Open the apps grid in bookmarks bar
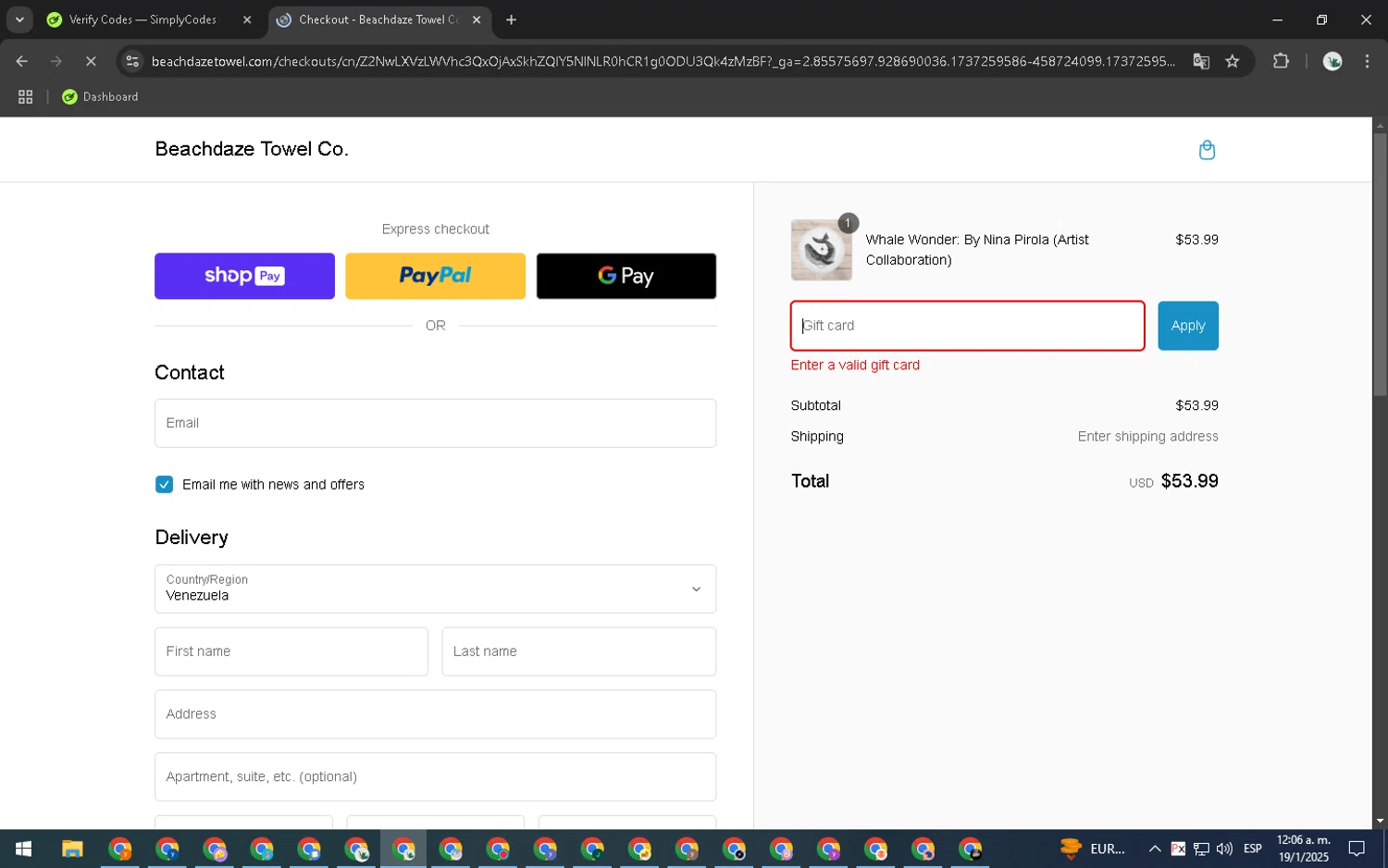 (x=25, y=96)
